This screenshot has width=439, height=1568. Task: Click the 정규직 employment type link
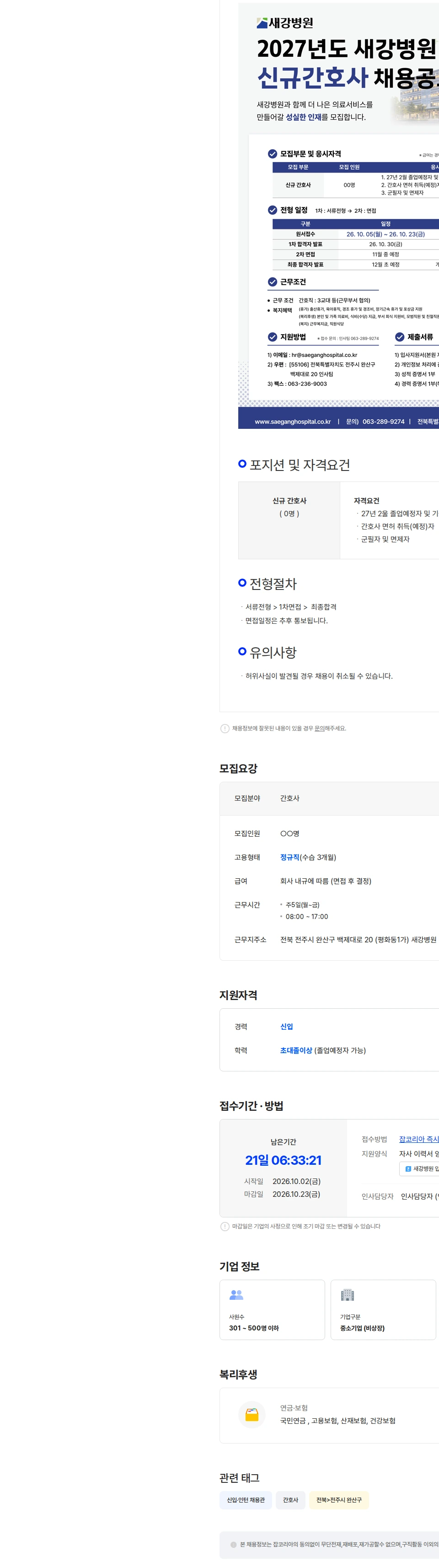click(x=289, y=857)
